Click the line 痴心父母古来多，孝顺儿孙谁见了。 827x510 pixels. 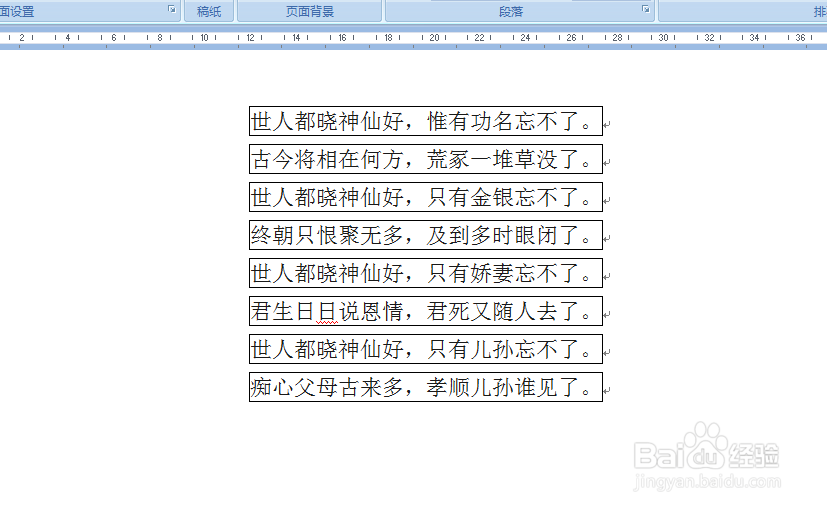pos(426,387)
